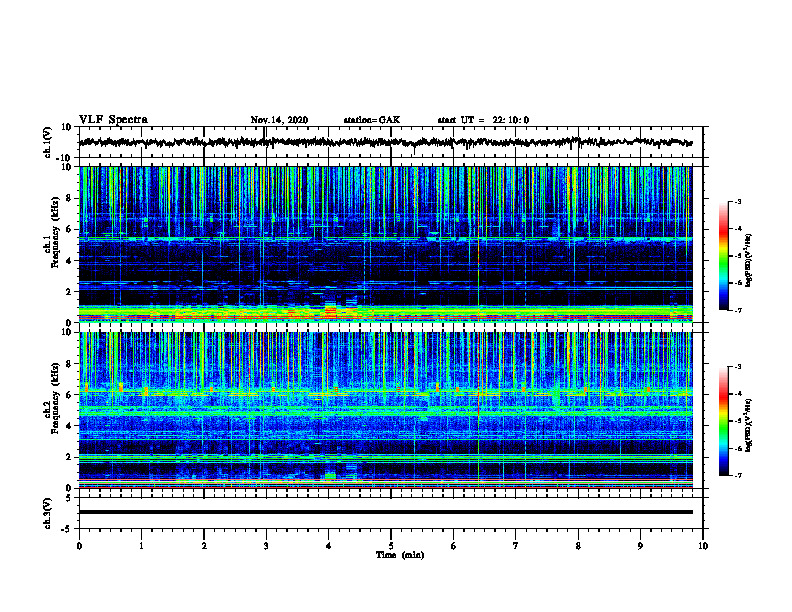Click the "0" tick on the time axis
Image resolution: width=792 pixels, height=612 pixels.
coord(79,546)
